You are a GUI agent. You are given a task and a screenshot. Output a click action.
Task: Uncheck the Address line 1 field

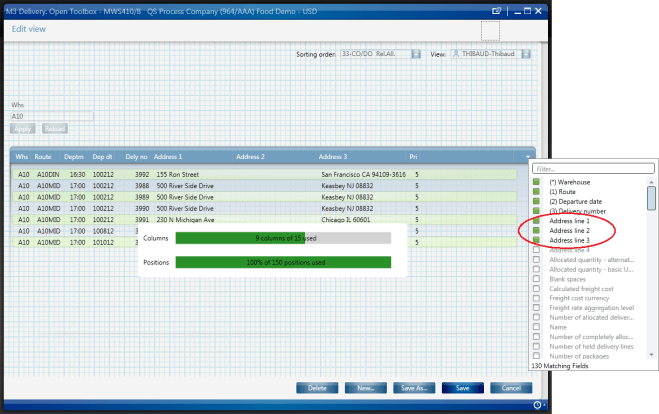click(536, 221)
